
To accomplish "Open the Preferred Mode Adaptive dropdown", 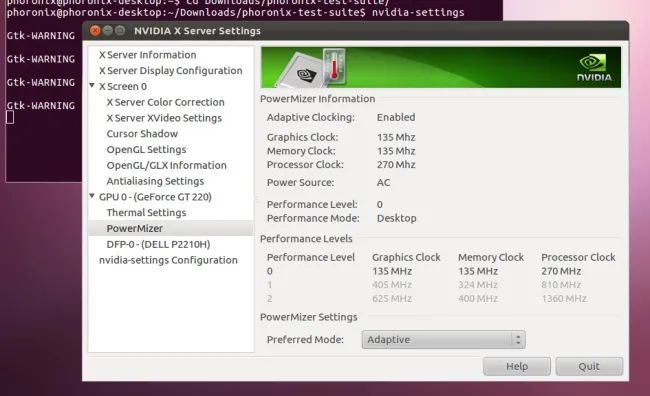I will 444,340.
